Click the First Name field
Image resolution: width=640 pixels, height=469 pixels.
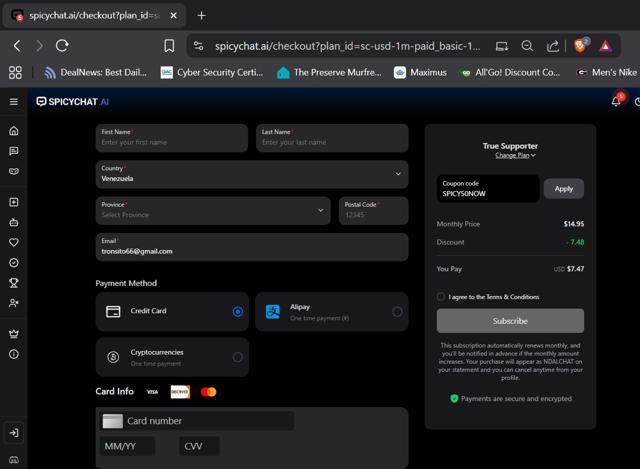(x=172, y=138)
